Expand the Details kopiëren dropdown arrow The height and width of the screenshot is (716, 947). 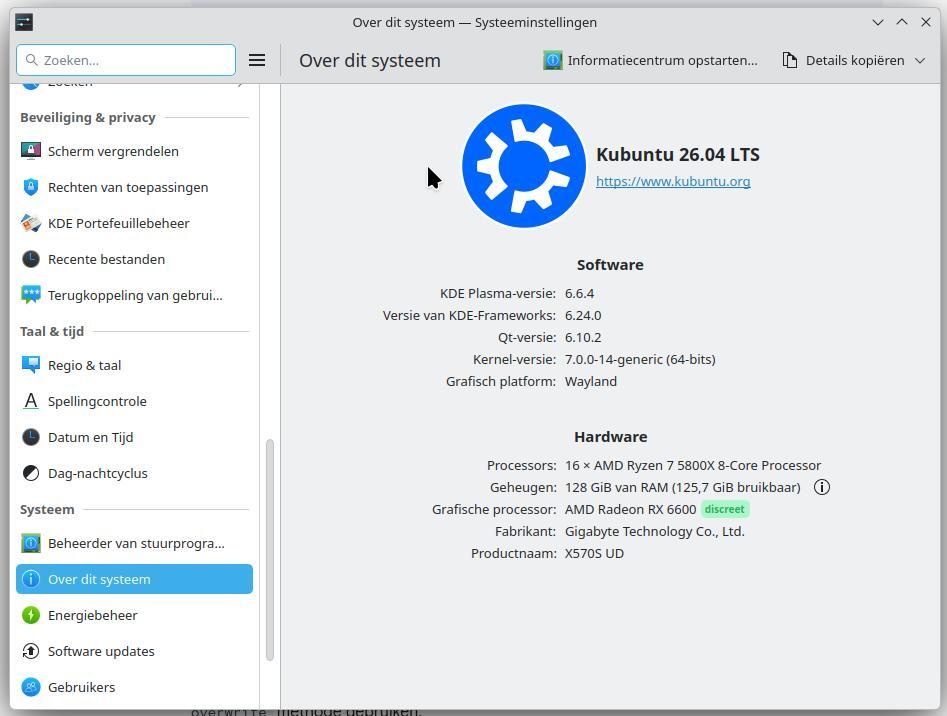(x=920, y=60)
